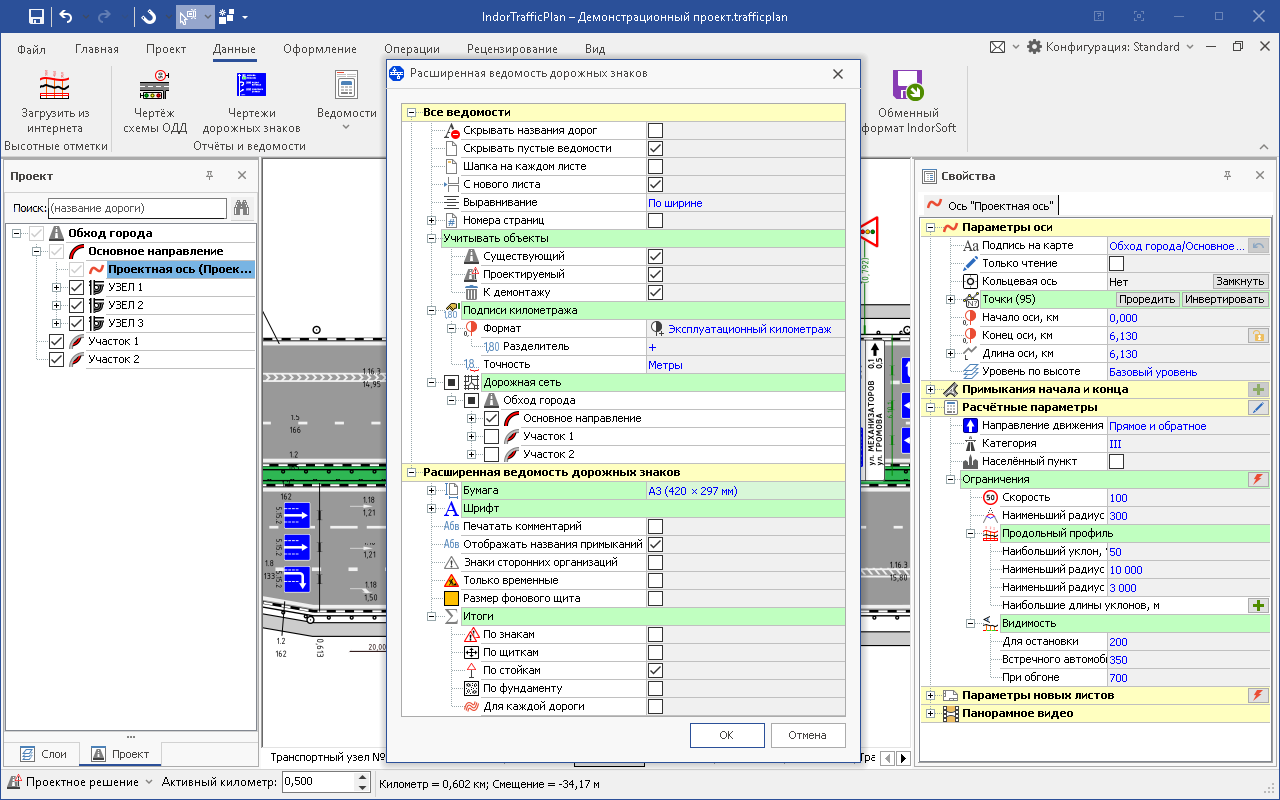Viewport: 1280px width, 800px height.
Task: Open the Конфигурация: Standard dropdown
Action: point(1111,47)
